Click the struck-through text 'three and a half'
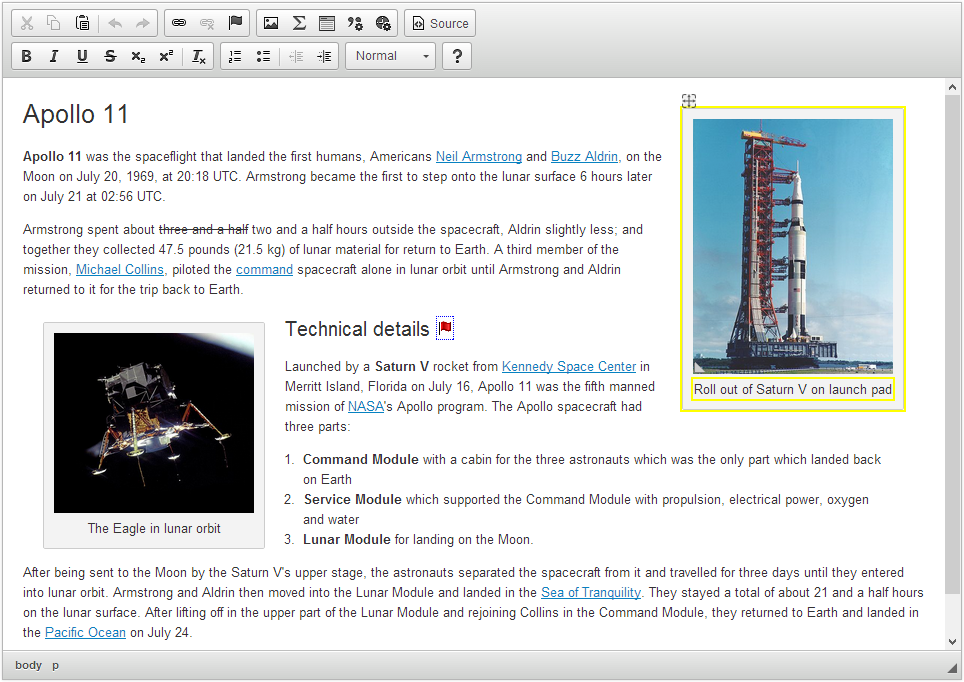 203,229
